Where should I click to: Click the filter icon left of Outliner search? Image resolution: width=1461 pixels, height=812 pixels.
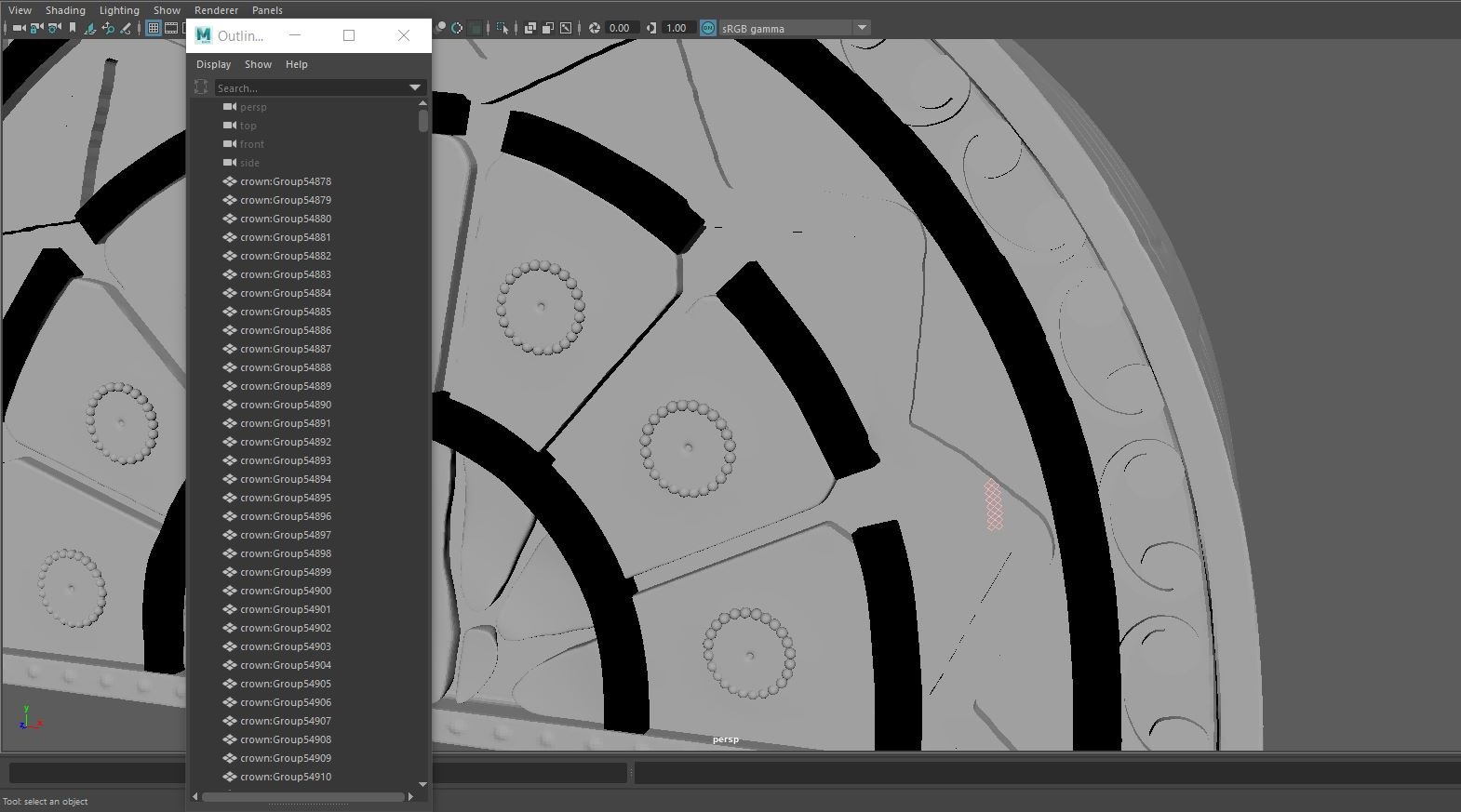[201, 87]
